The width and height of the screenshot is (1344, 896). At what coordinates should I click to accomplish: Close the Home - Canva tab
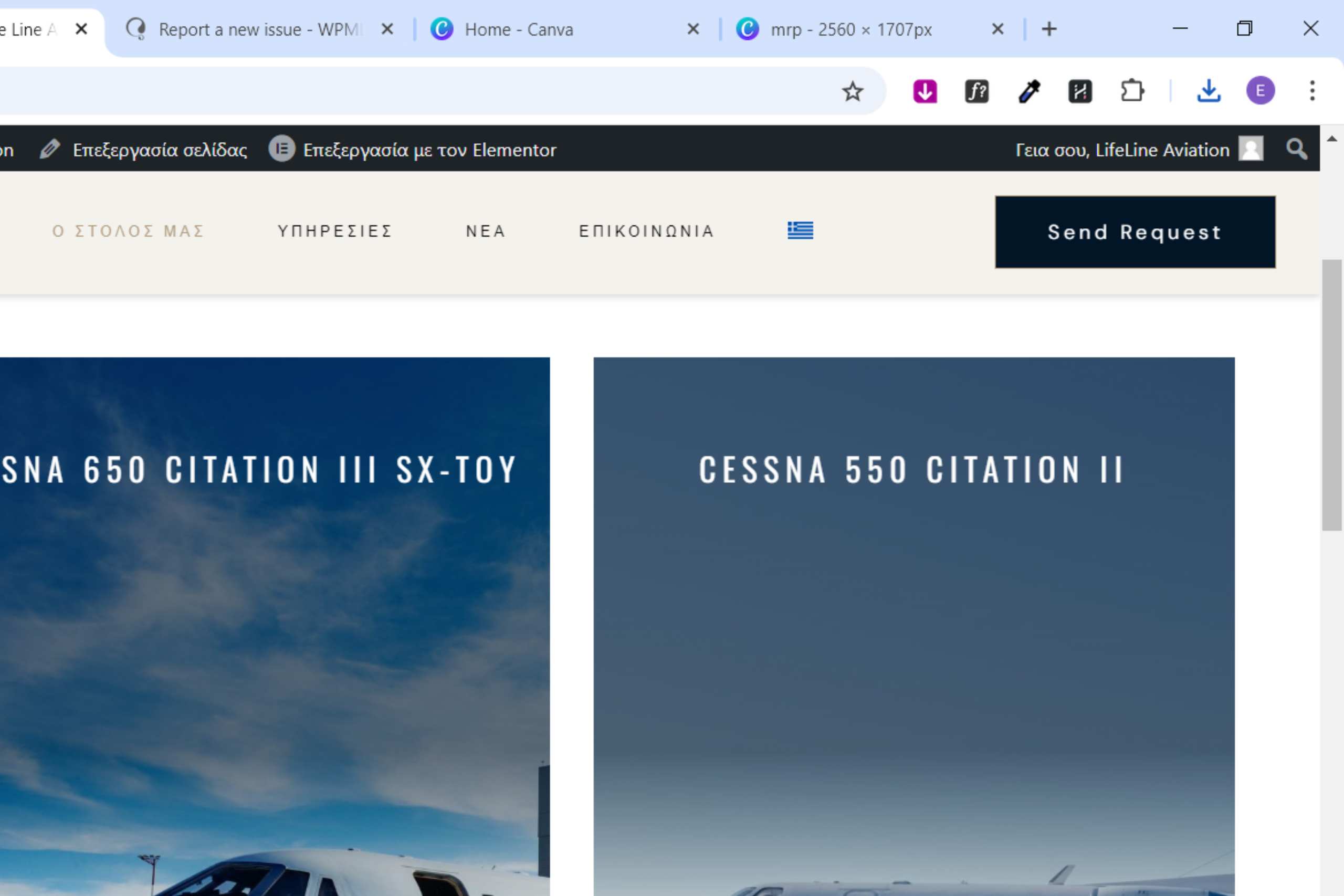pos(692,29)
